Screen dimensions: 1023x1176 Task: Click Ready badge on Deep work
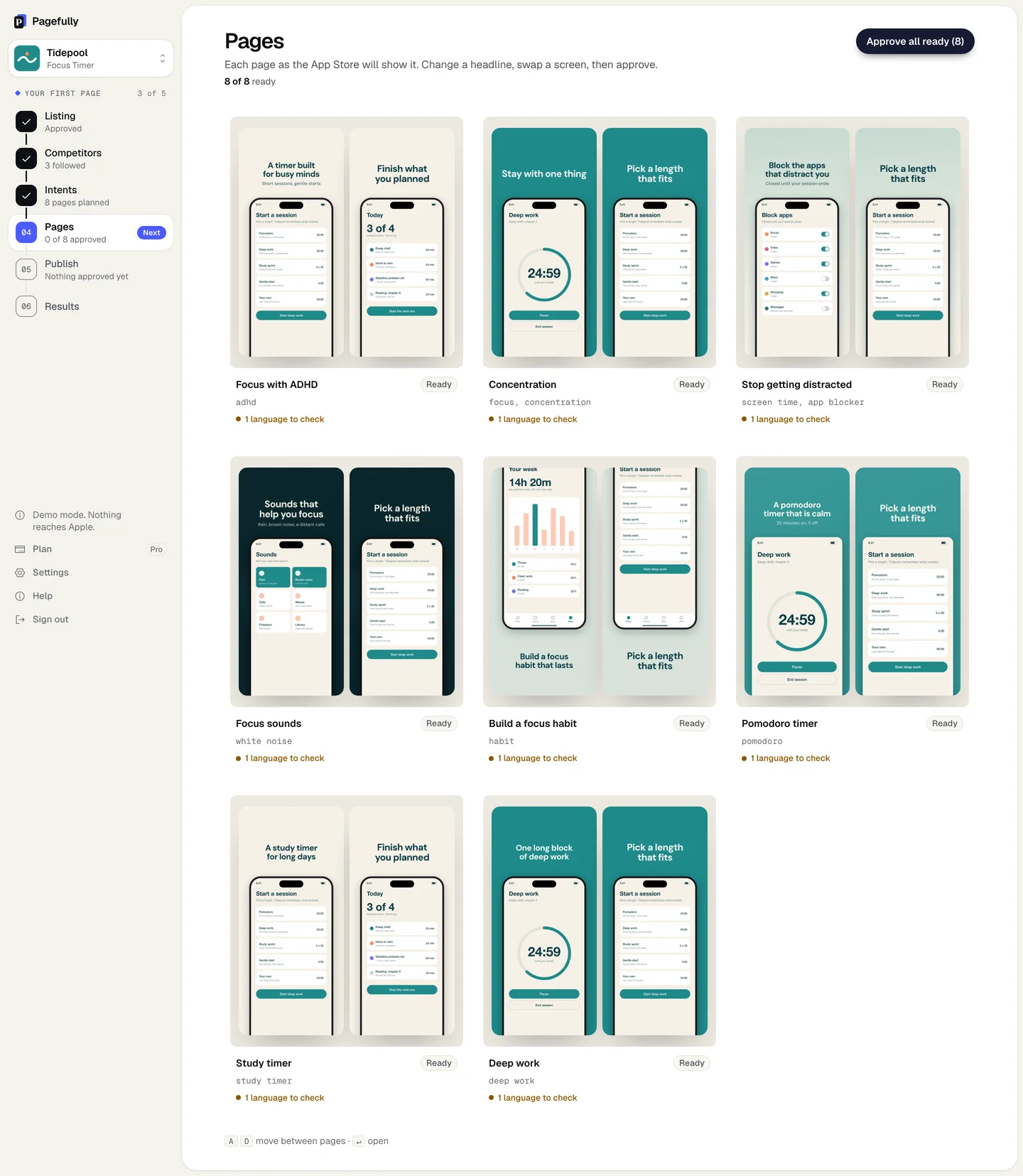pos(692,1063)
